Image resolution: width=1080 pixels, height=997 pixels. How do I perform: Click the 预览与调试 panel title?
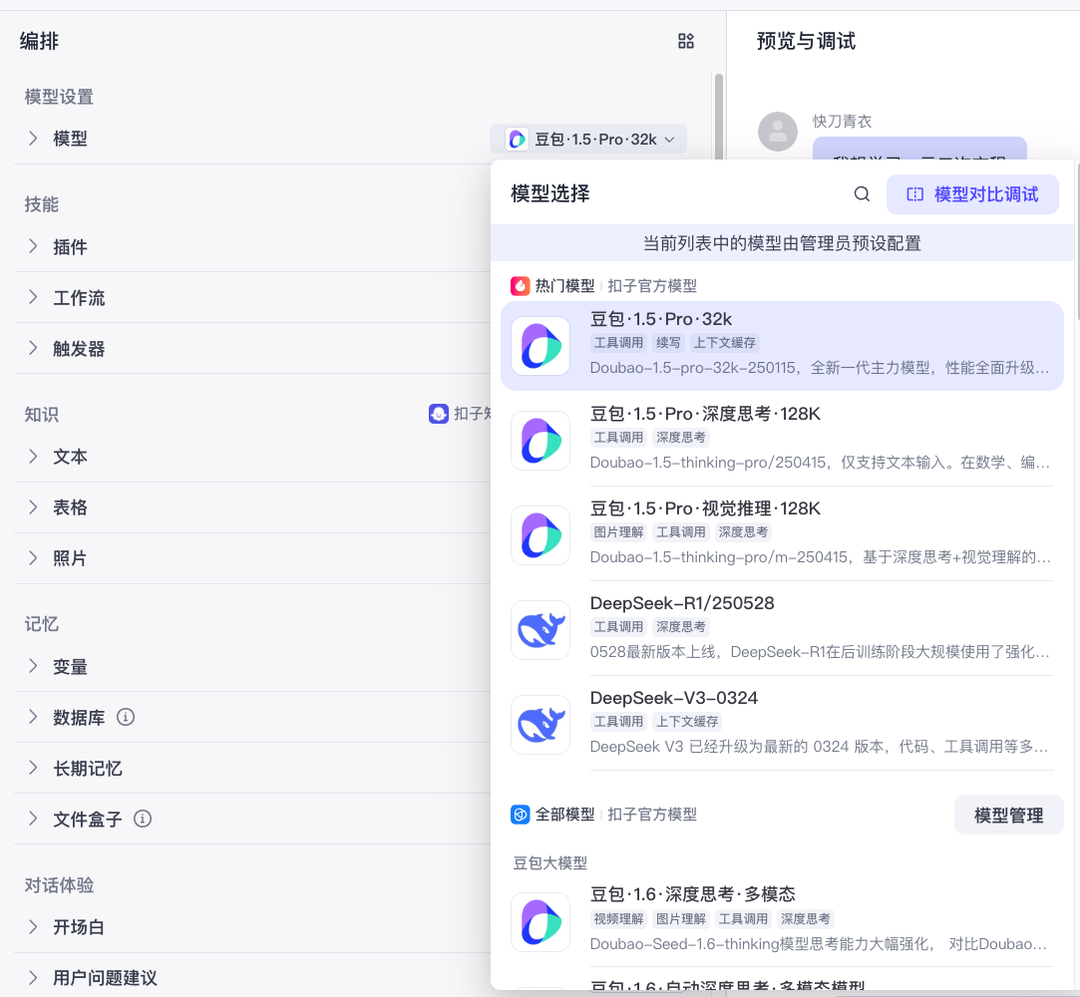click(x=806, y=41)
